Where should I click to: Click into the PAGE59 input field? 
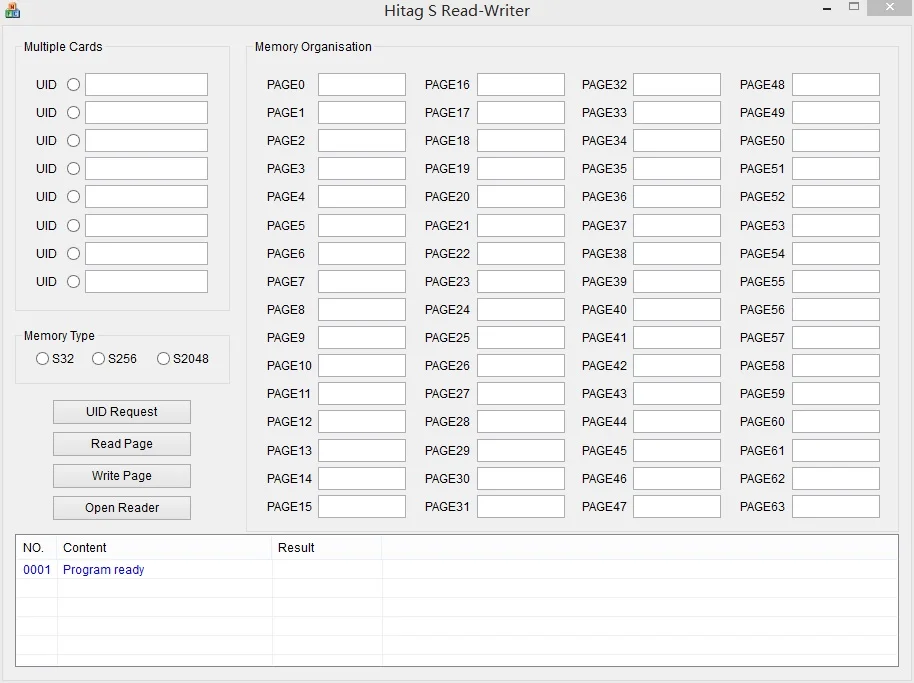click(836, 393)
